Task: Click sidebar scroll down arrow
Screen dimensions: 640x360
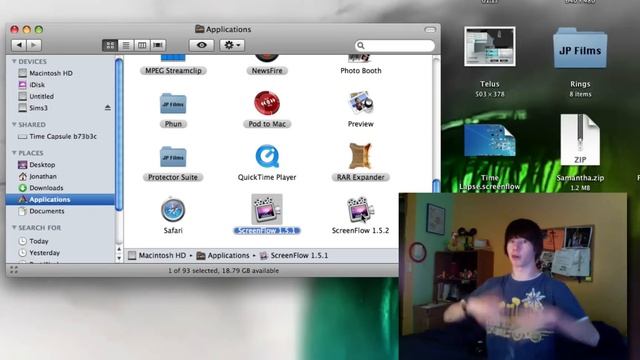Action: (x=119, y=258)
